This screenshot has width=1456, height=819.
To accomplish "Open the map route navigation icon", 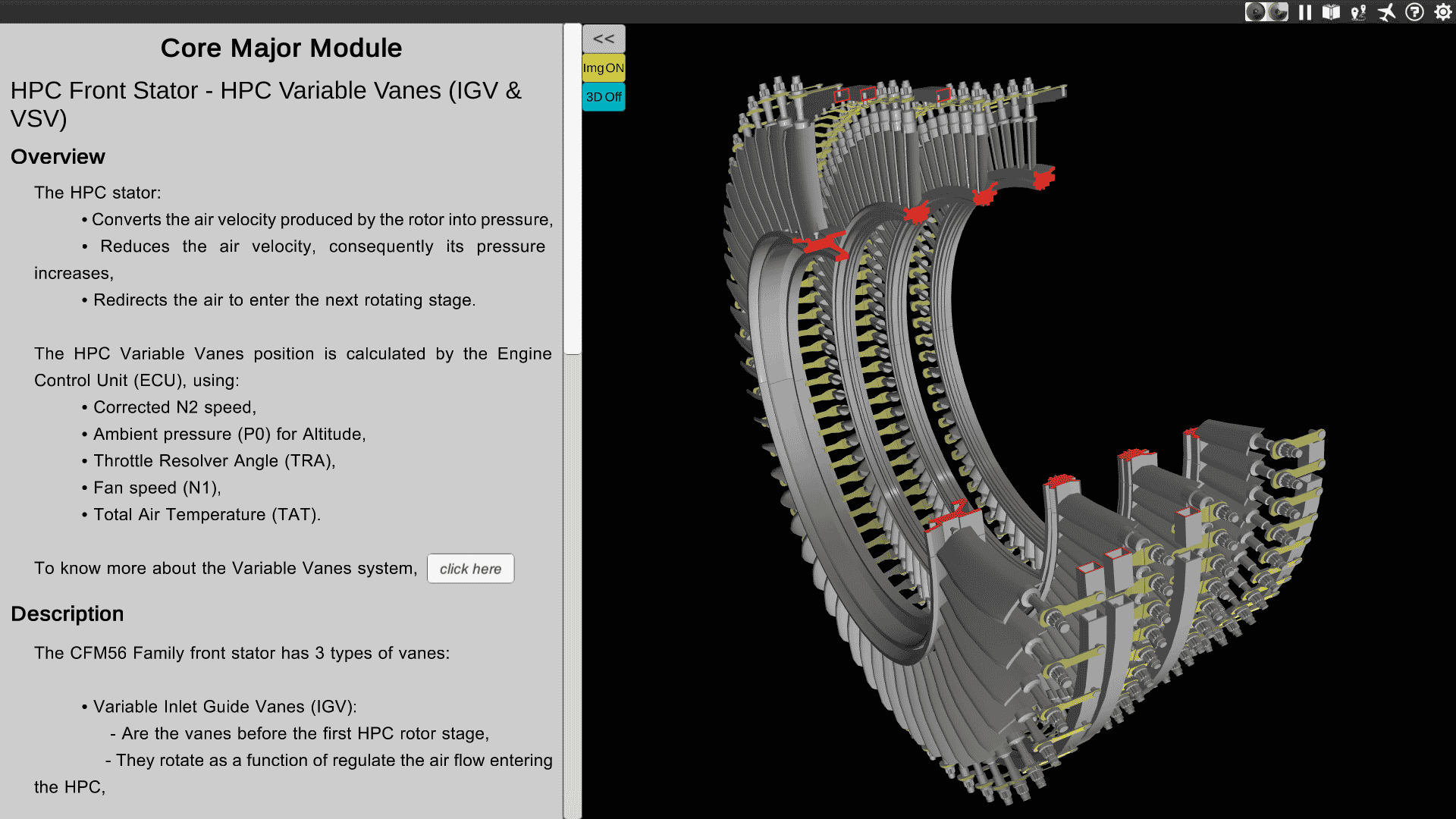I will click(1358, 12).
